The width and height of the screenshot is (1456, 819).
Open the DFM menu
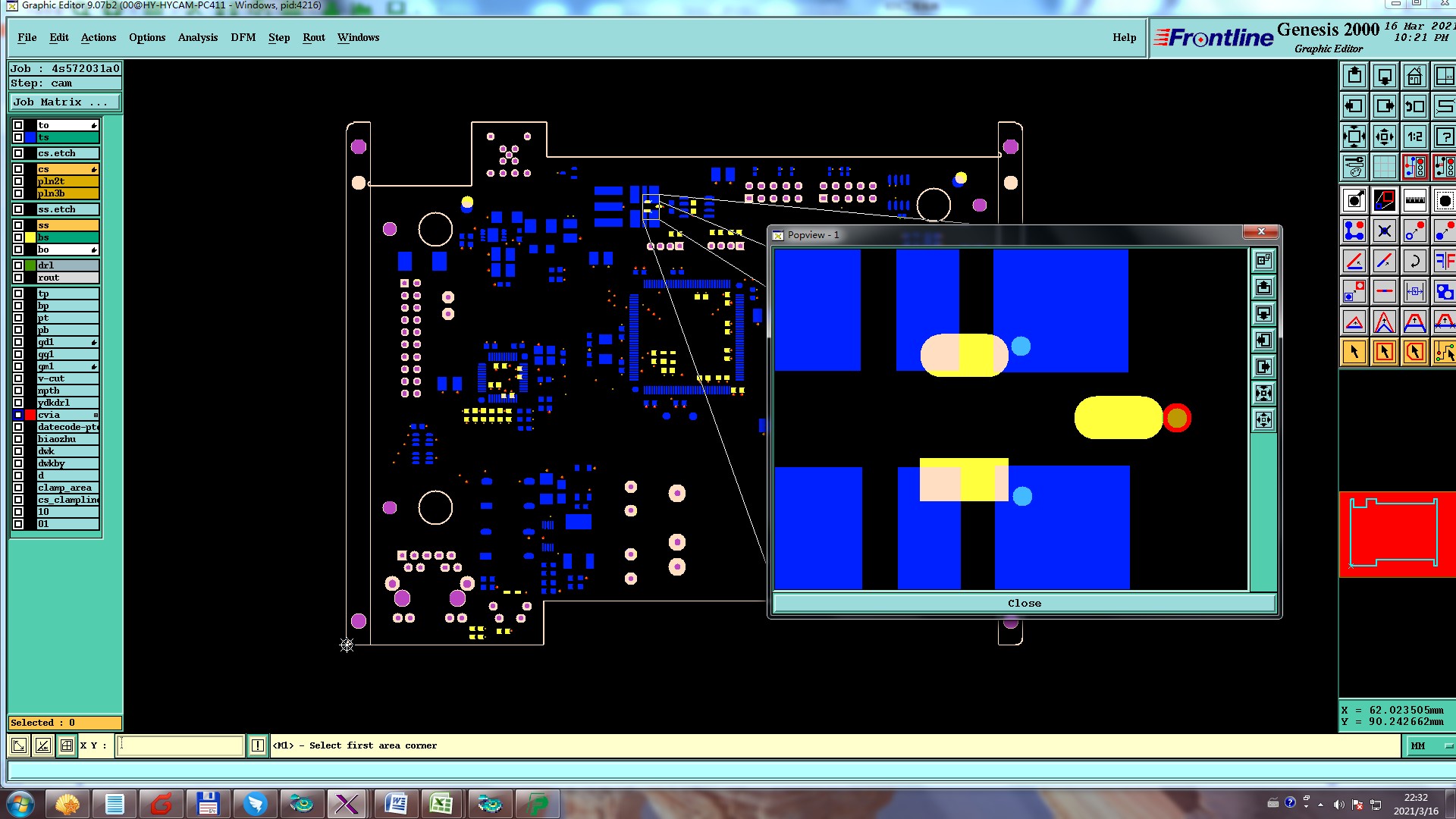[243, 37]
